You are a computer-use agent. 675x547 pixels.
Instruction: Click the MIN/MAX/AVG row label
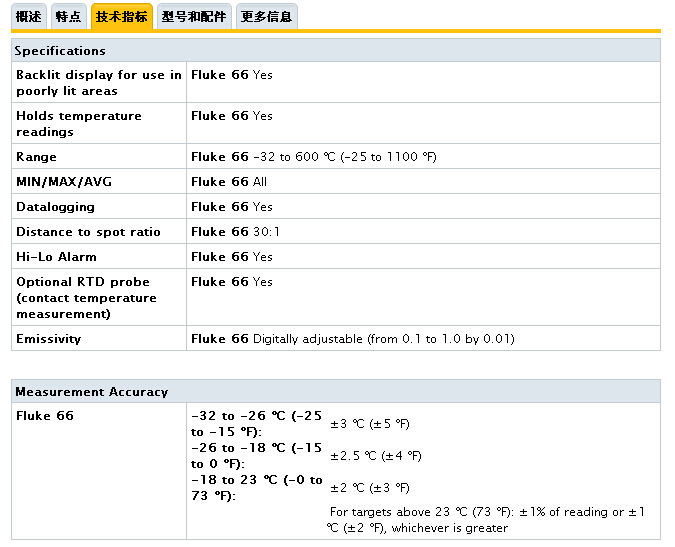pos(56,182)
